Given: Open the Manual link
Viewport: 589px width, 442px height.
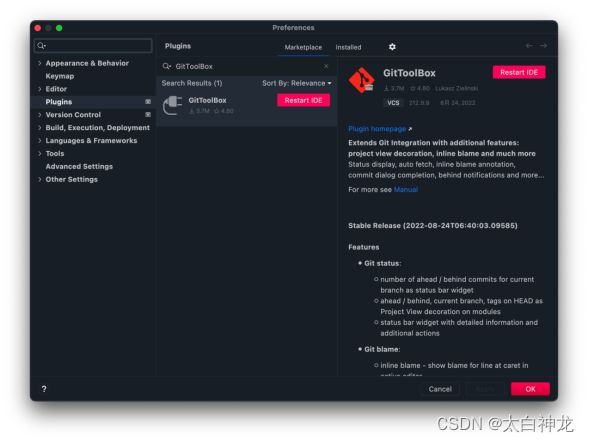Looking at the screenshot, I should tap(406, 190).
